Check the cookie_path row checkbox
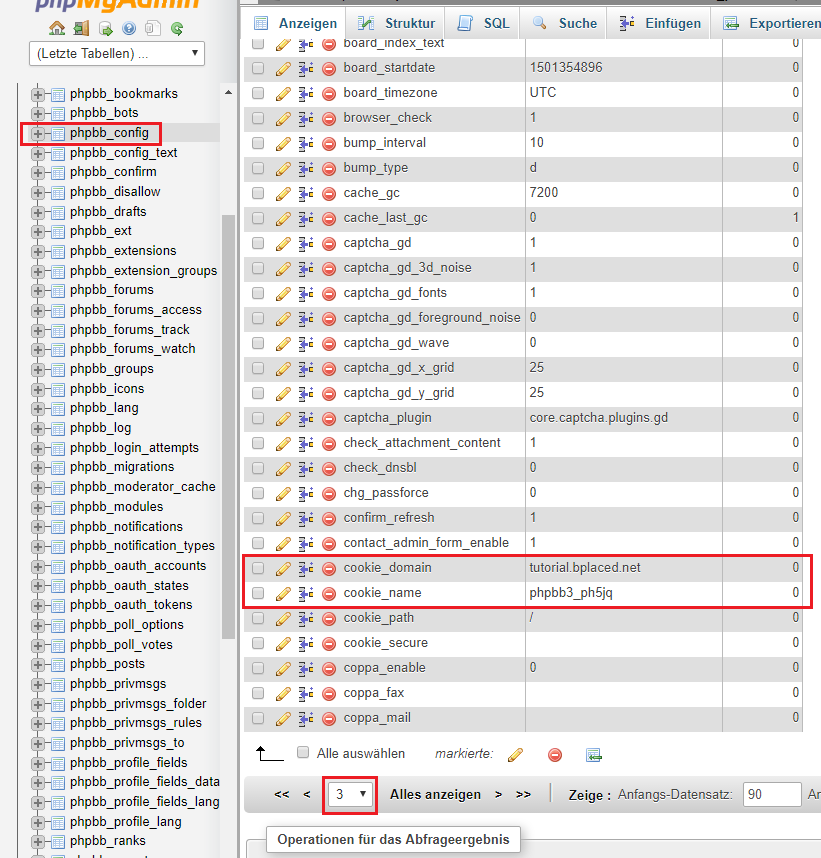The height and width of the screenshot is (858, 821). tap(258, 618)
